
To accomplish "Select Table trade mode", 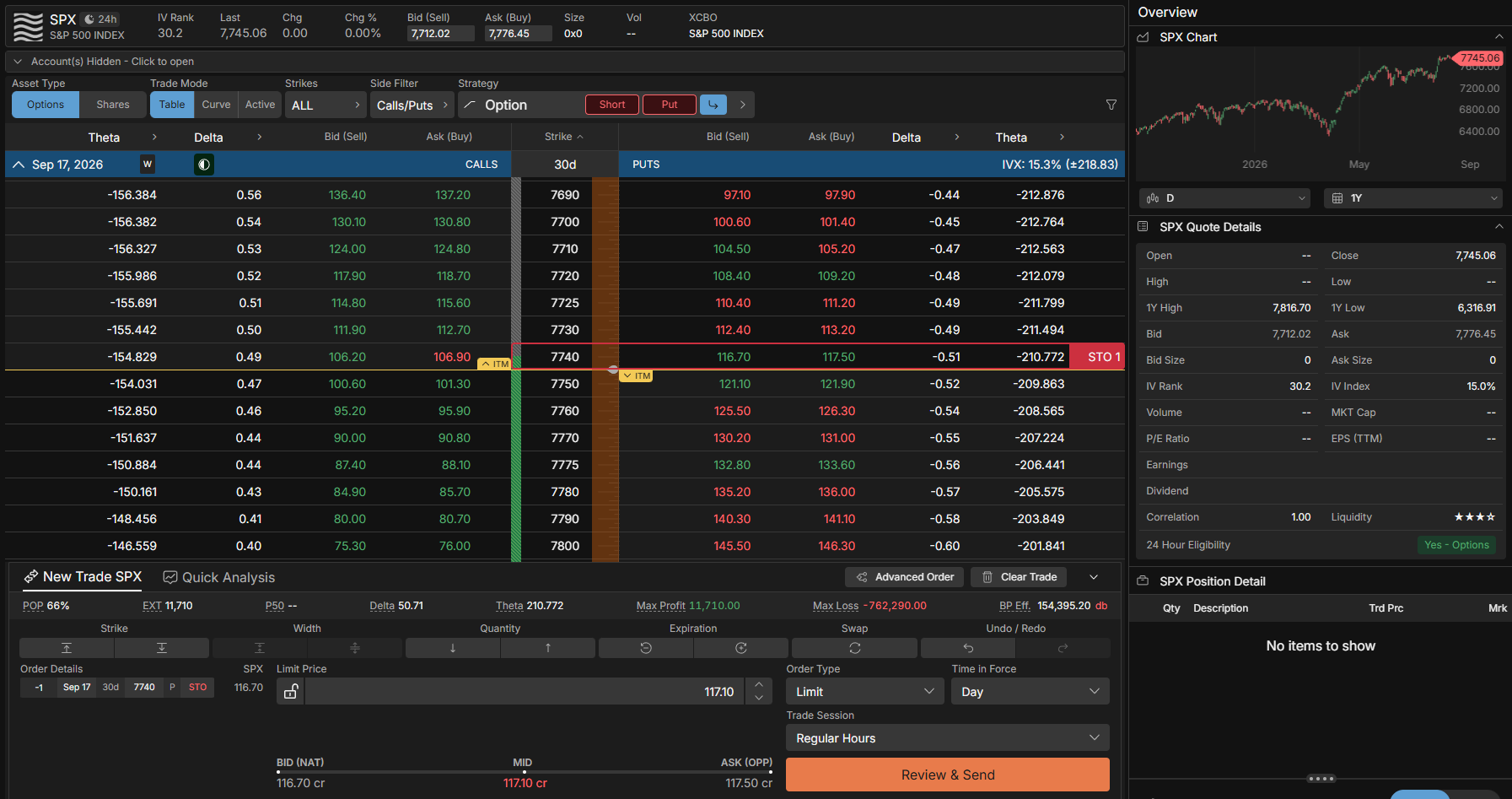I will (x=172, y=105).
